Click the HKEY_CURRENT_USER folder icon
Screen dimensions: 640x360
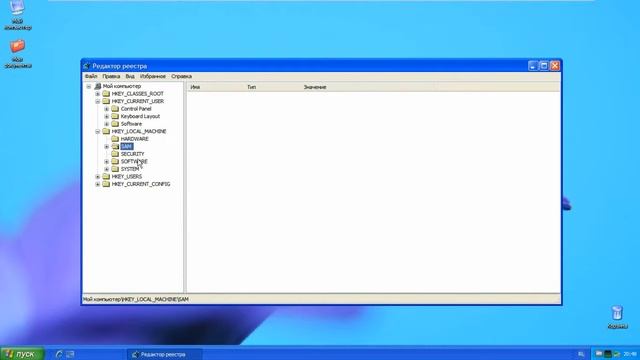[106, 101]
